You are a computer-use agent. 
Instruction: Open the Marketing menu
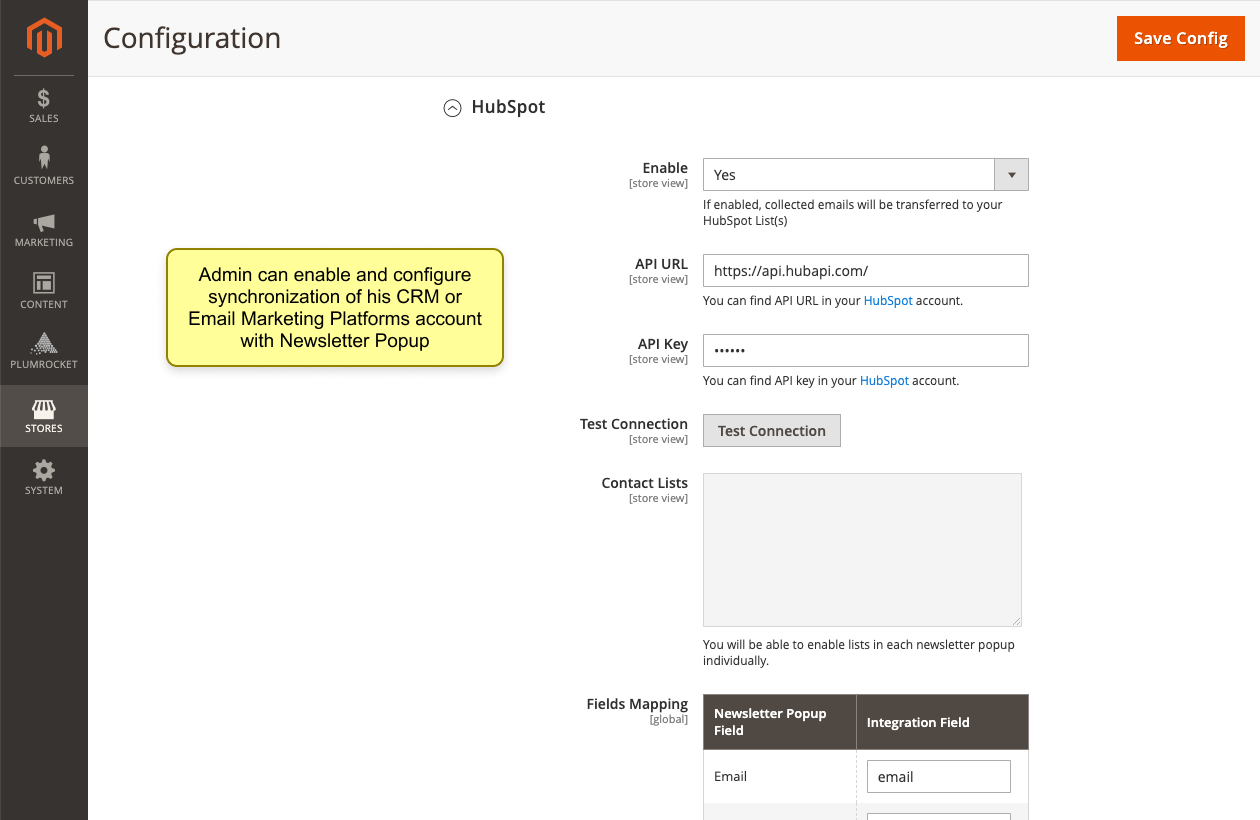tap(44, 229)
